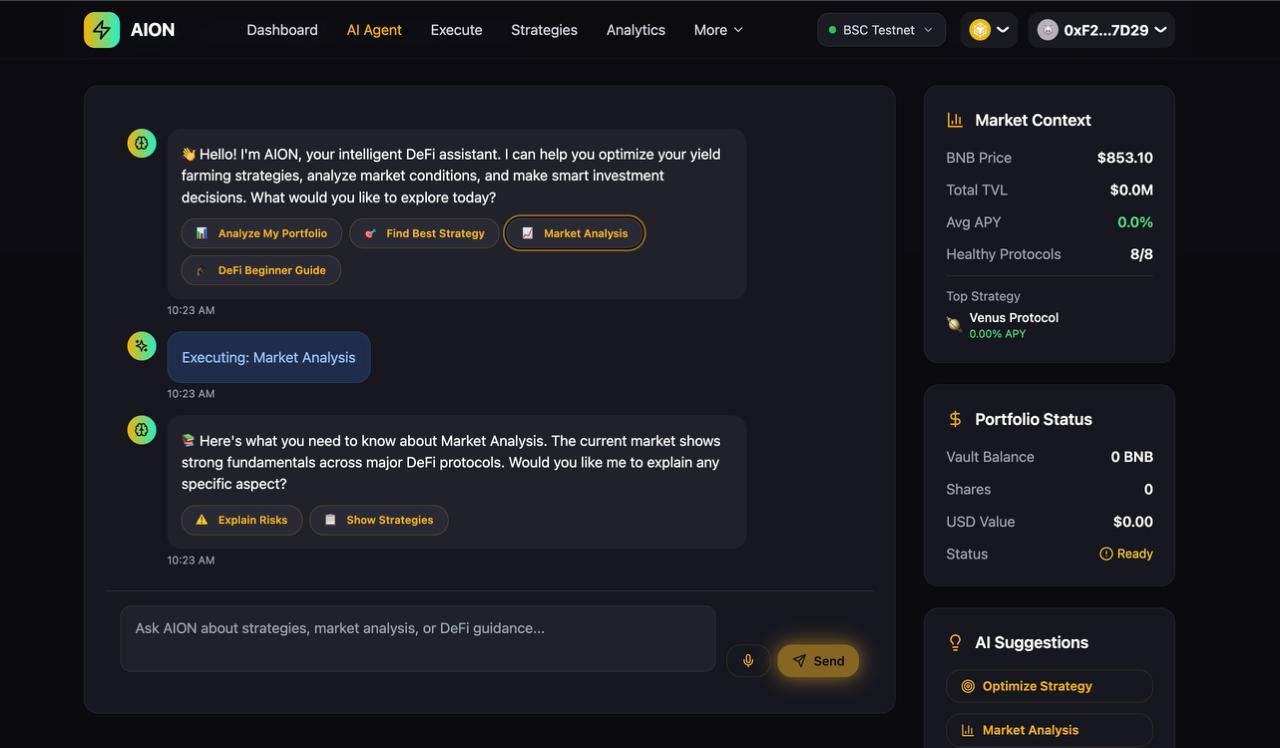Select Optimize Strategy in AI Suggestions

click(1049, 686)
